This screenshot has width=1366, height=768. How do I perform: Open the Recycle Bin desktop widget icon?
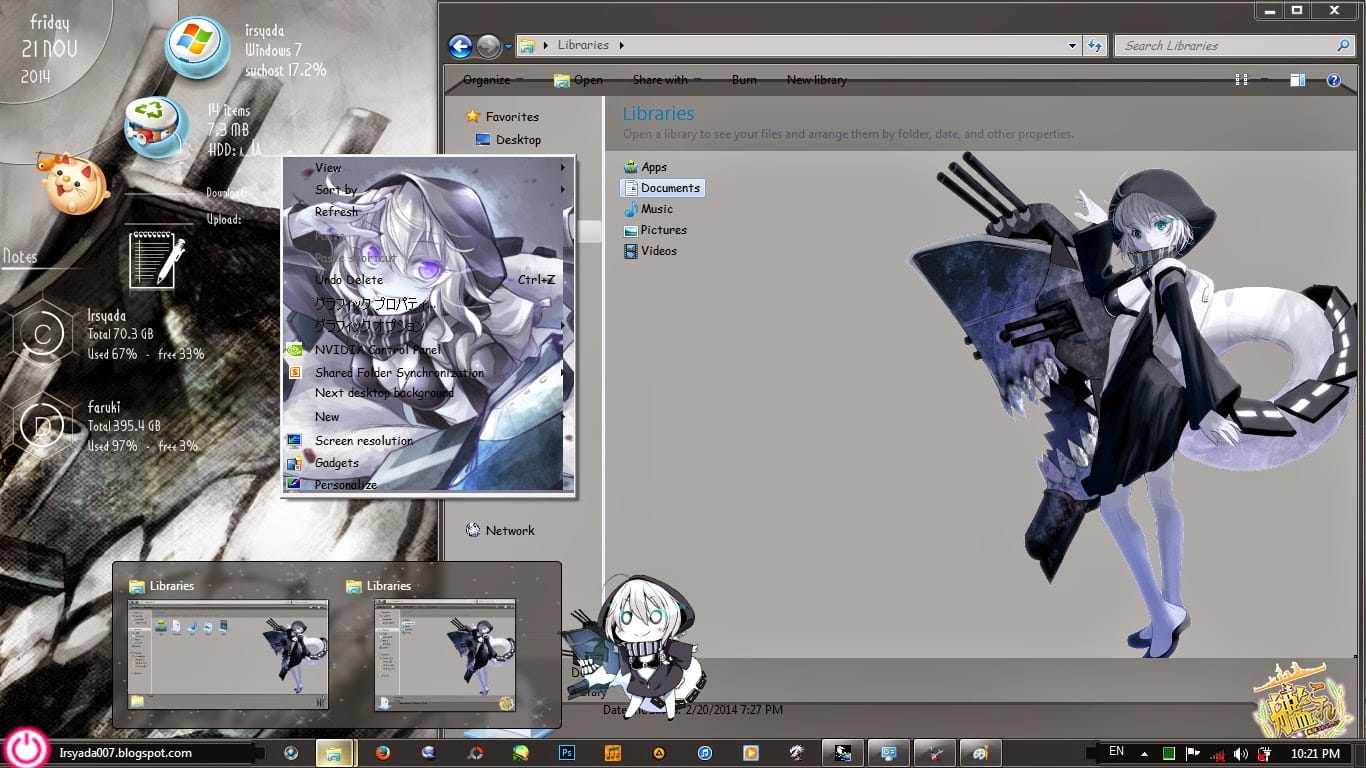pos(156,126)
